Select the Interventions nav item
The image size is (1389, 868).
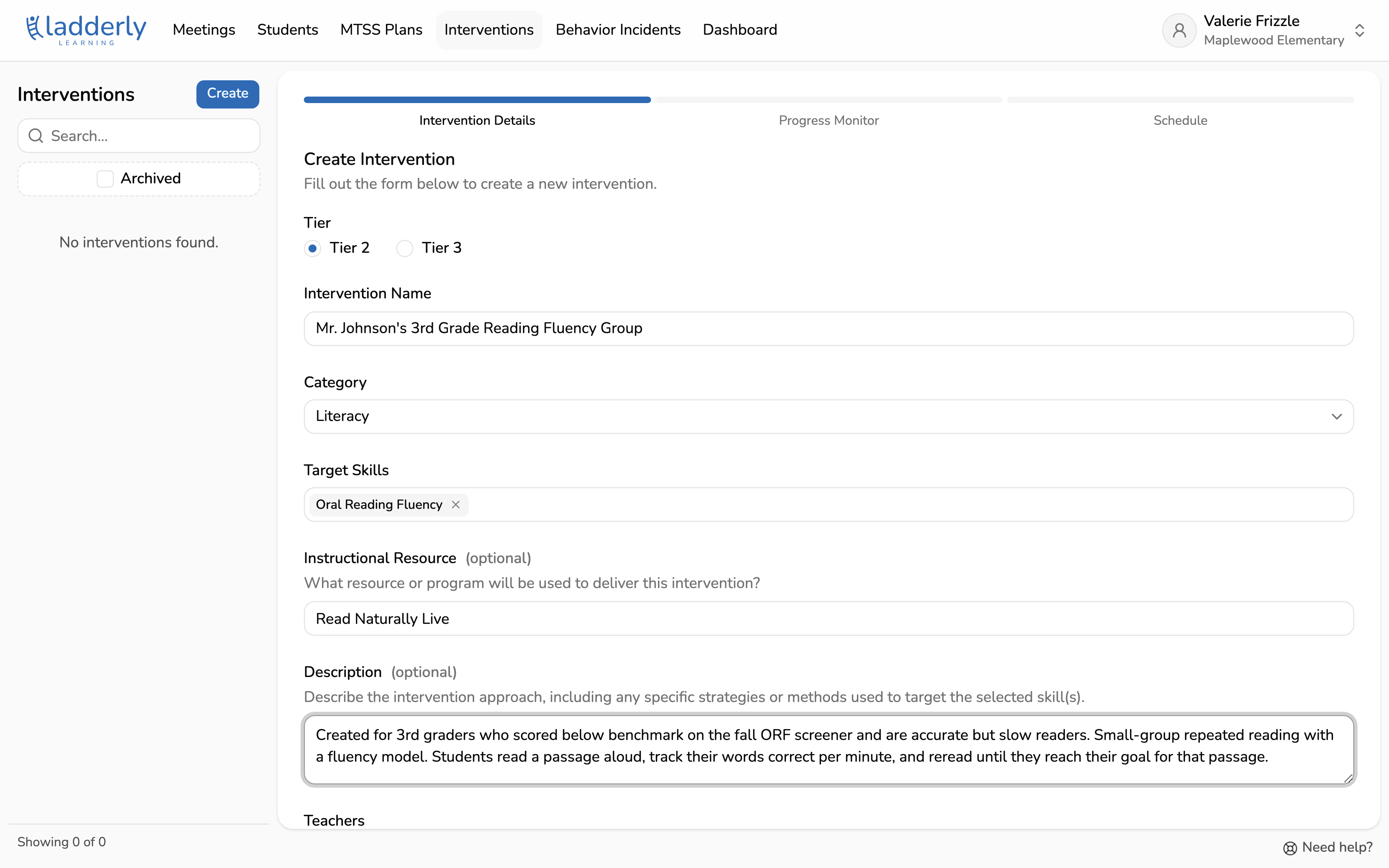click(489, 30)
